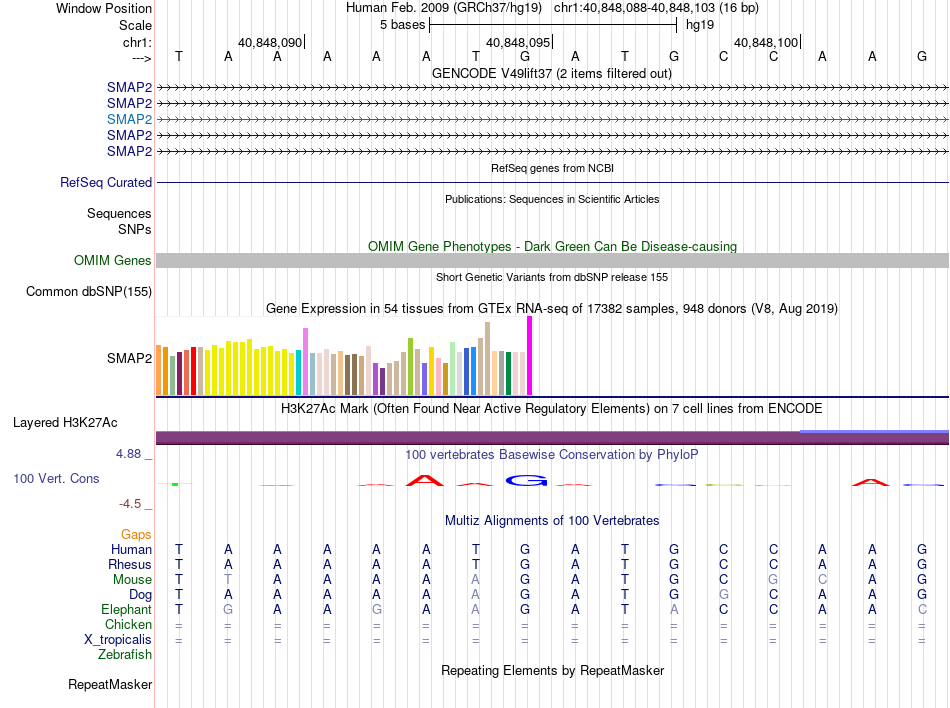Screen dimensions: 950x708
Task: Open the RefSeq Curated track label
Action: (x=106, y=182)
